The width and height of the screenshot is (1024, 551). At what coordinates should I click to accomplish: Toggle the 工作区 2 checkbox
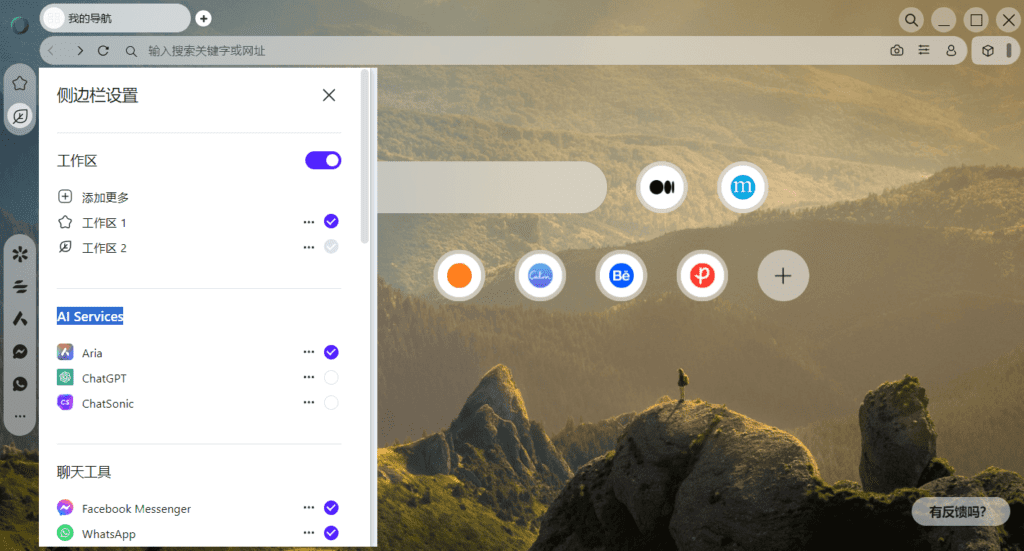pos(331,247)
